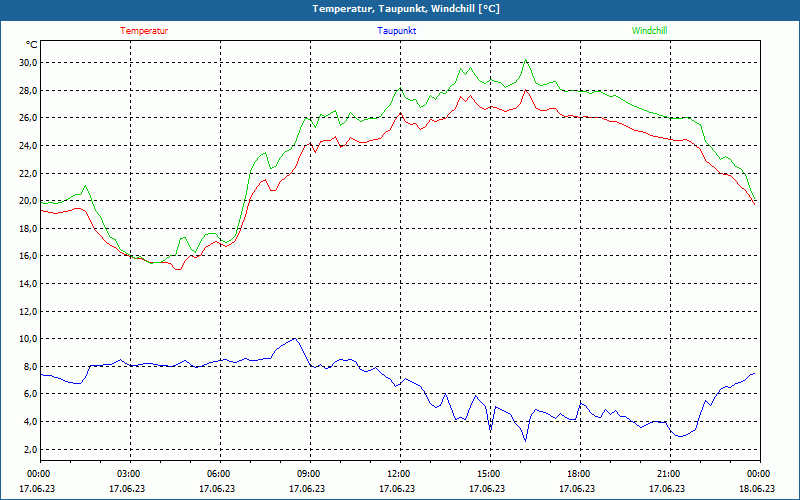Click the 09:00 time label on x-axis
This screenshot has width=800, height=500.
pyautogui.click(x=310, y=474)
